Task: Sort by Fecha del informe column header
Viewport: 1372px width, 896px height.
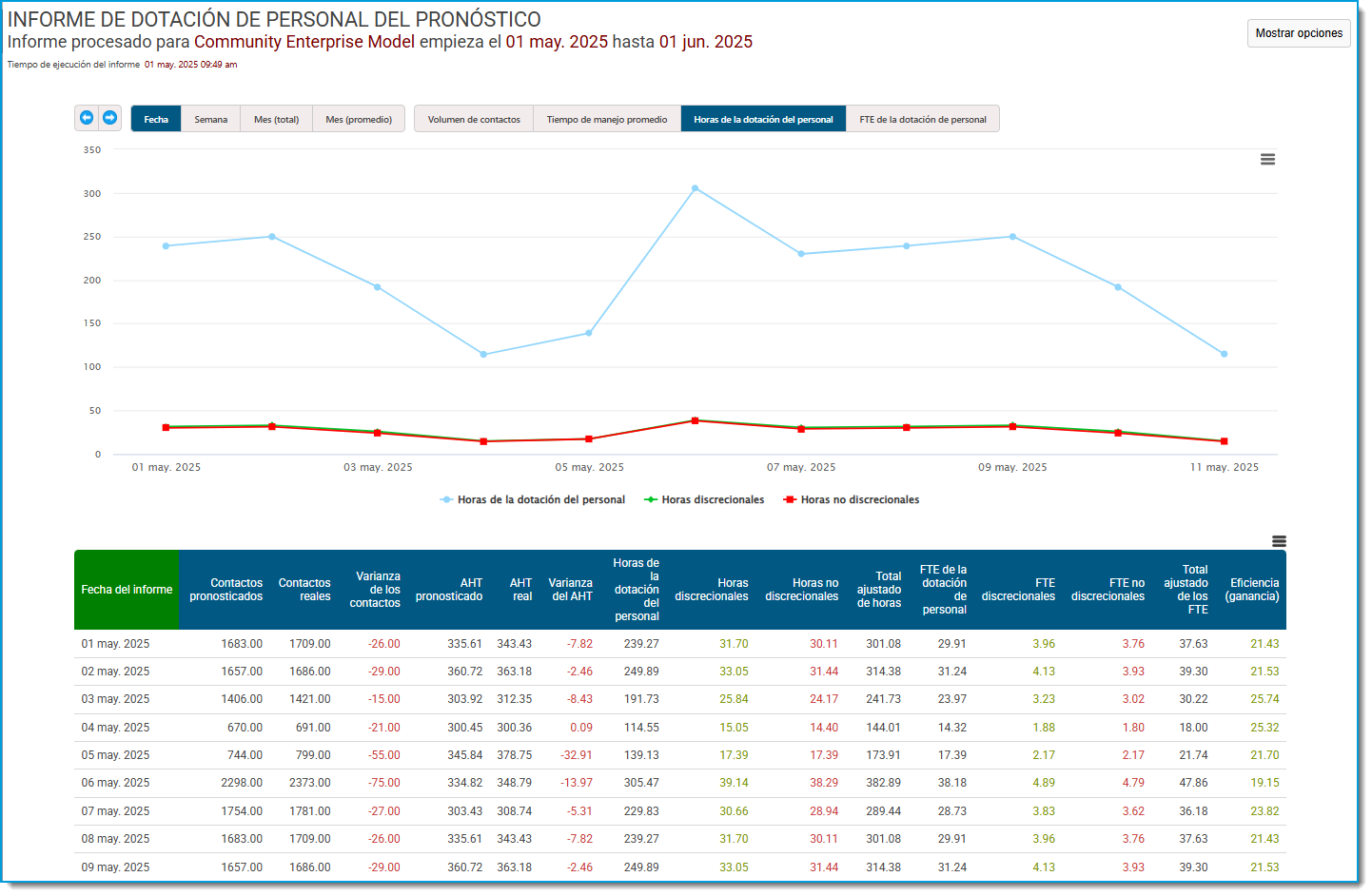Action: coord(127,590)
